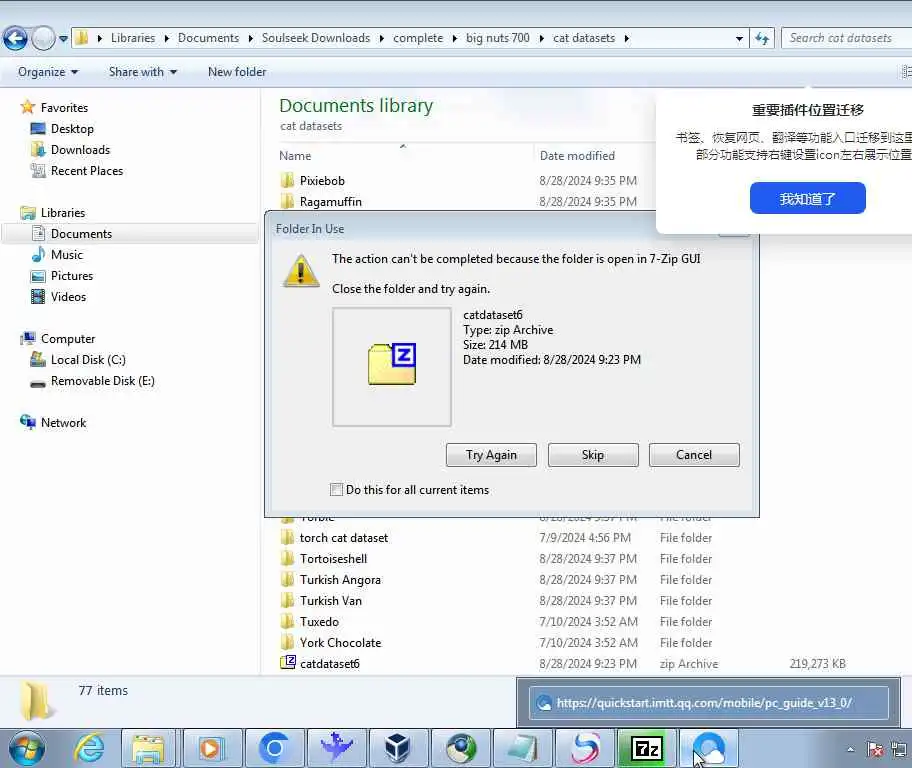Expand chevron after complete in breadcrumb
Image resolution: width=912 pixels, height=768 pixels.
pyautogui.click(x=454, y=38)
